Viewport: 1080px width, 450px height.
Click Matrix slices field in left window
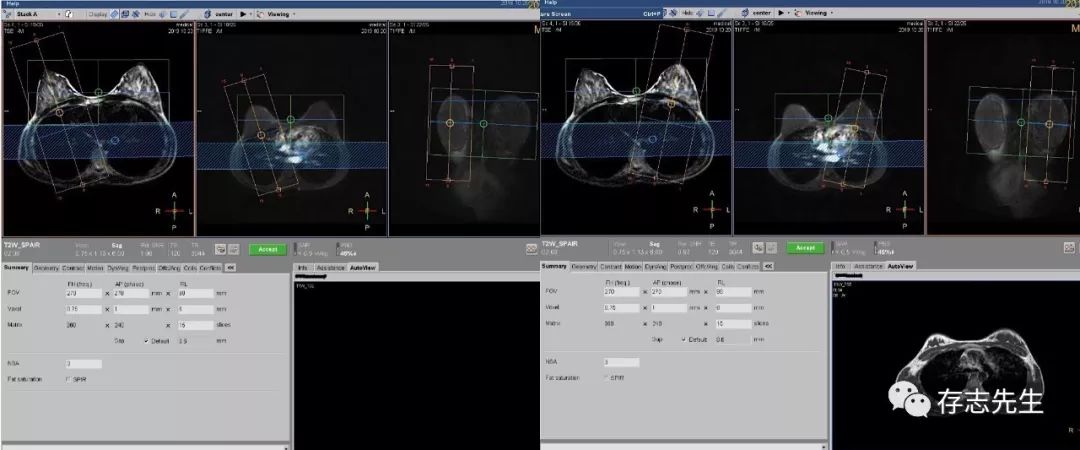[196, 325]
